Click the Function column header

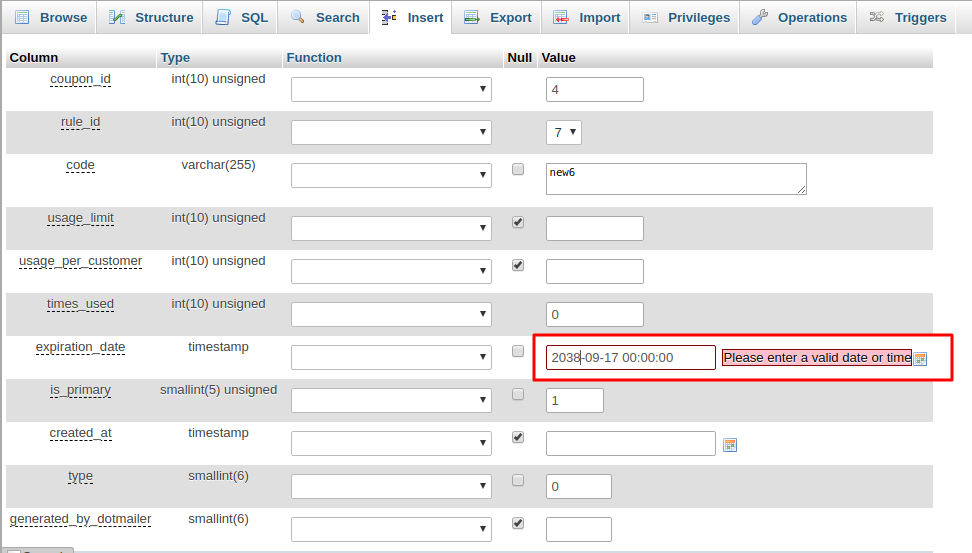pyautogui.click(x=314, y=58)
